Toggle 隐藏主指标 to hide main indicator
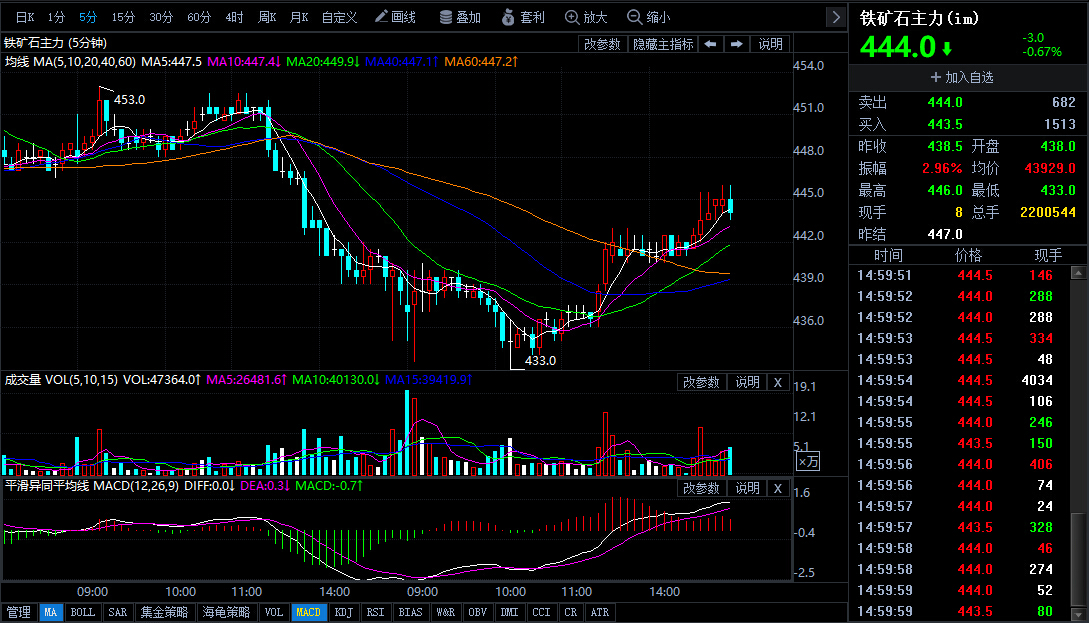This screenshot has height=623, width=1089. click(662, 44)
